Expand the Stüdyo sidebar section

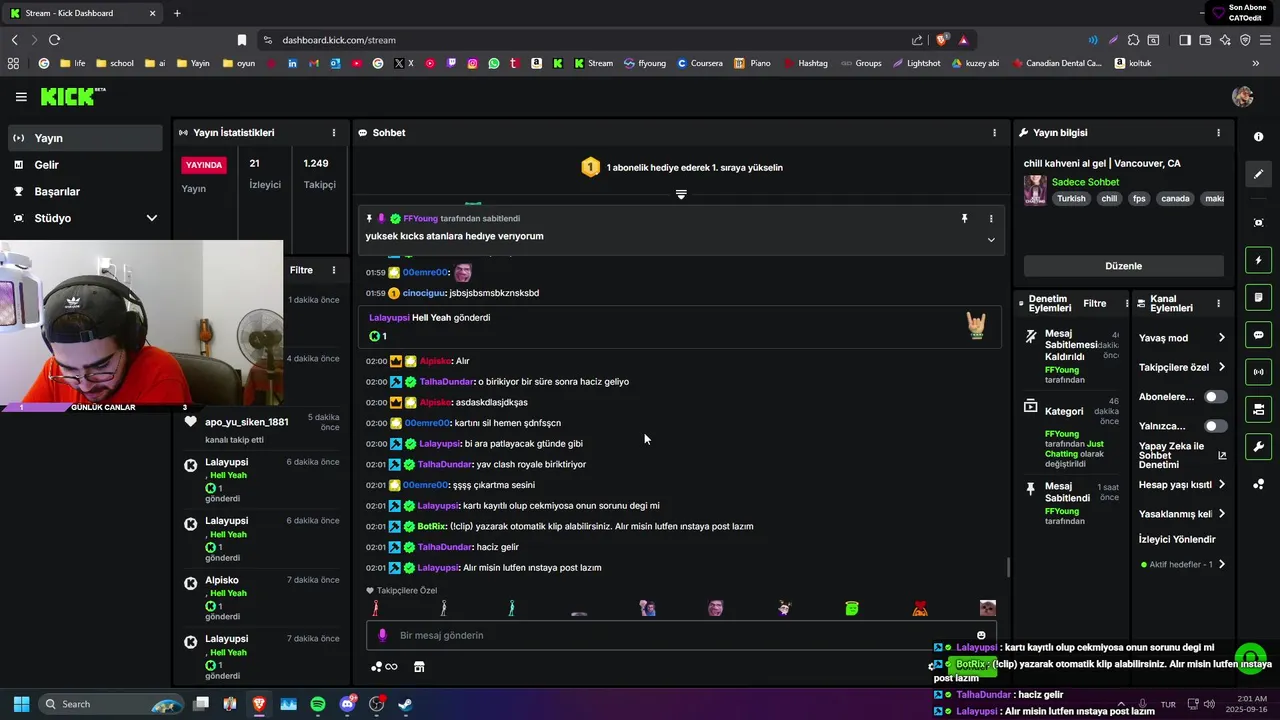(84, 218)
